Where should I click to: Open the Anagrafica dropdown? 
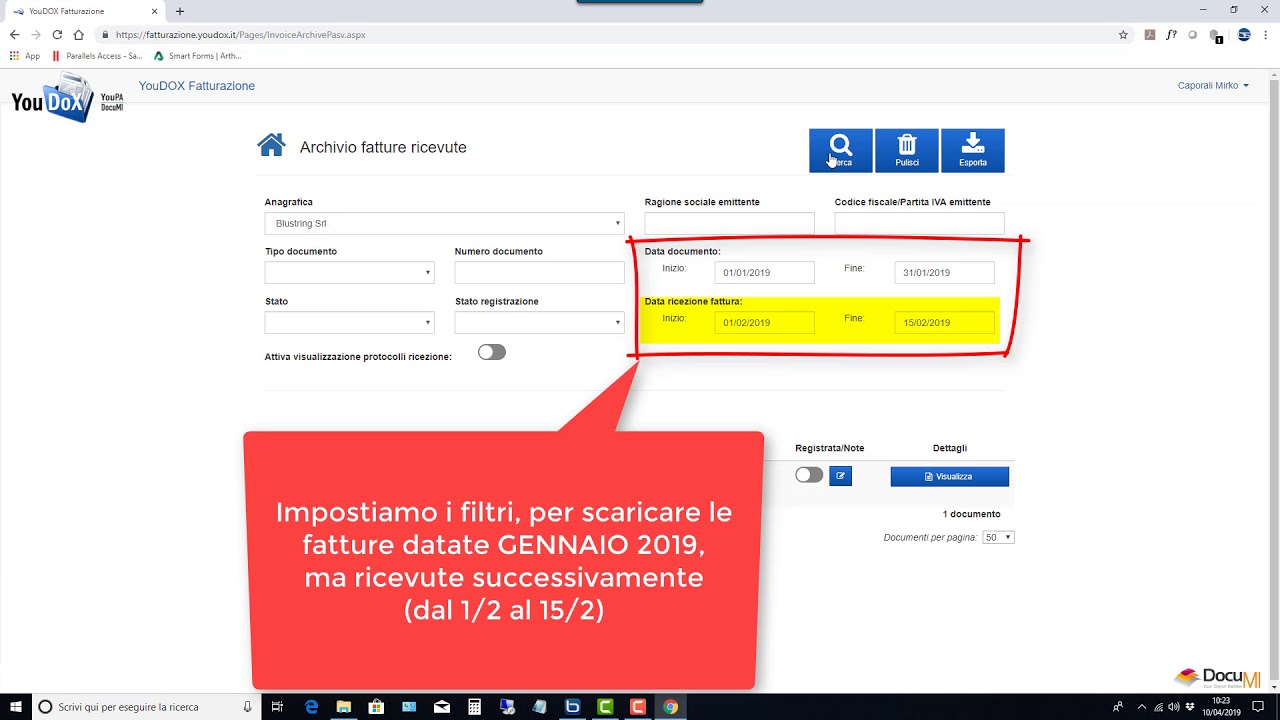click(445, 223)
